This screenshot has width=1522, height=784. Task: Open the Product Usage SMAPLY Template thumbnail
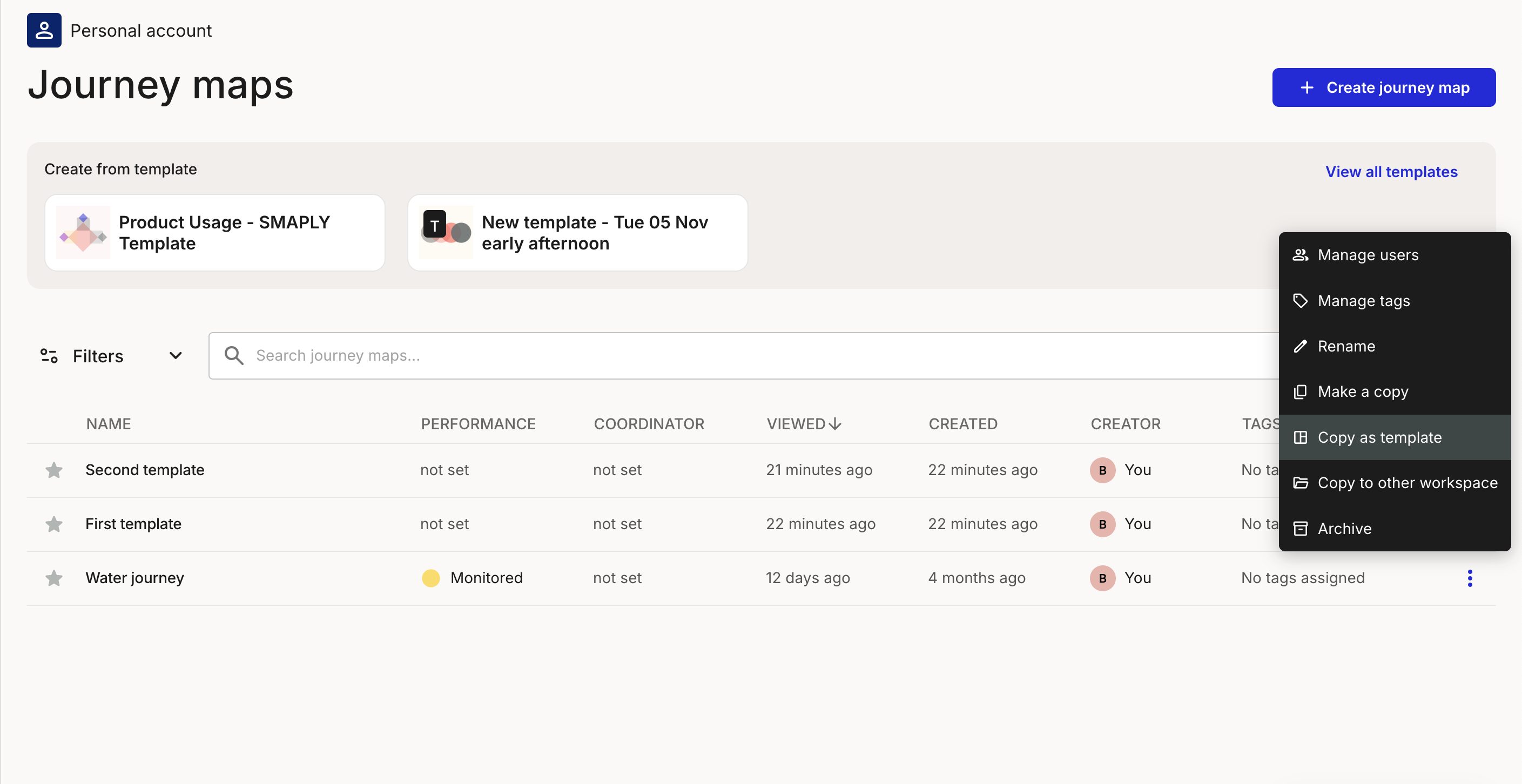pos(83,233)
